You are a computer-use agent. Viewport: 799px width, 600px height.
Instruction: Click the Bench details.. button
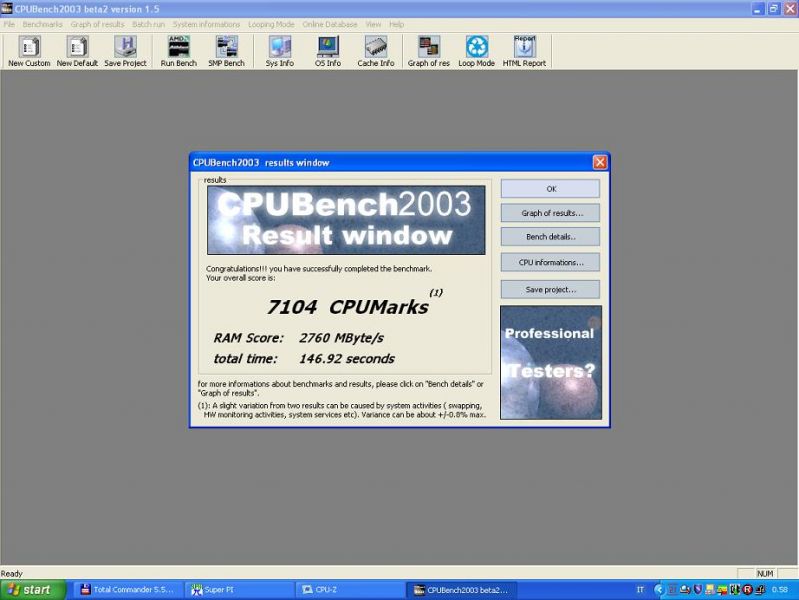point(550,237)
